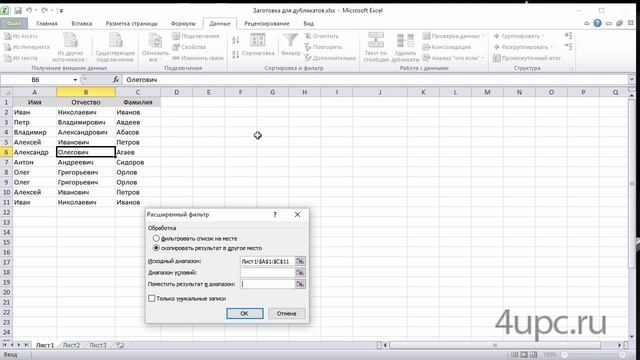Viewport: 640px width, 360px height.
Task: Switch to the Главная tab
Action: point(47,24)
